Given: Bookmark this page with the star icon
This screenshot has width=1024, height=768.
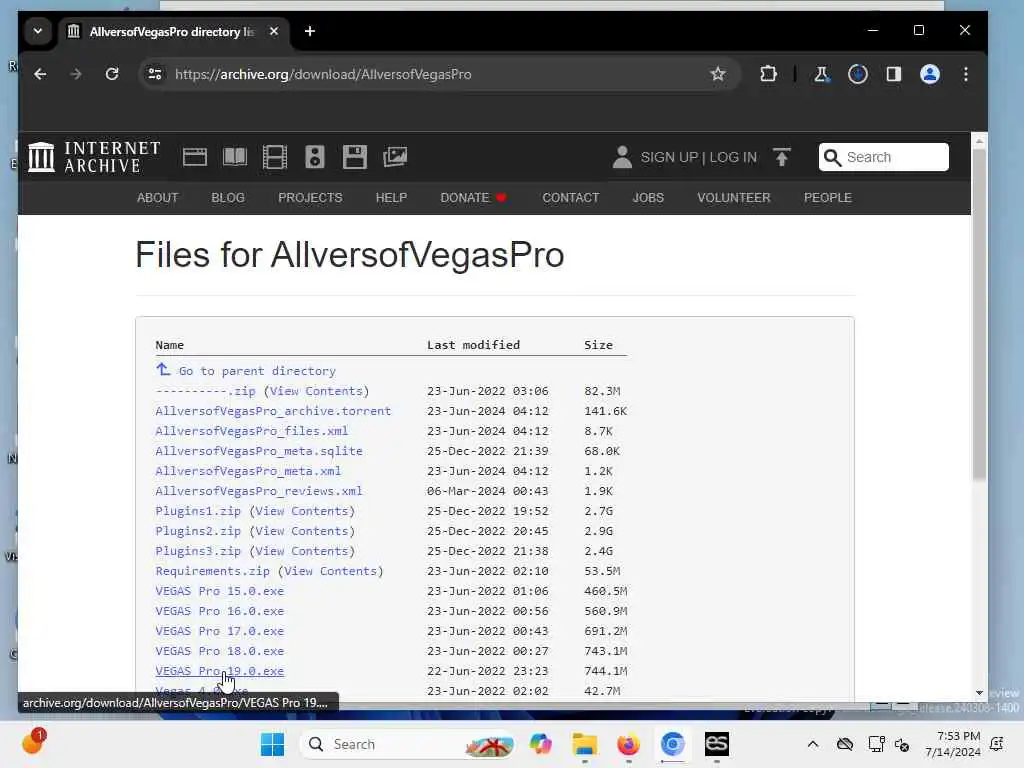Looking at the screenshot, I should 718,74.
